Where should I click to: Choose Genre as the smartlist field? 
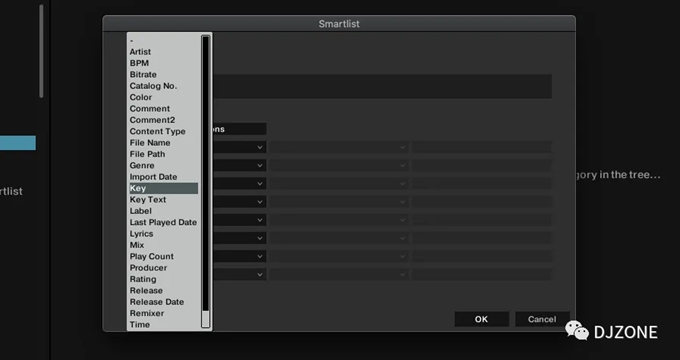coord(142,165)
